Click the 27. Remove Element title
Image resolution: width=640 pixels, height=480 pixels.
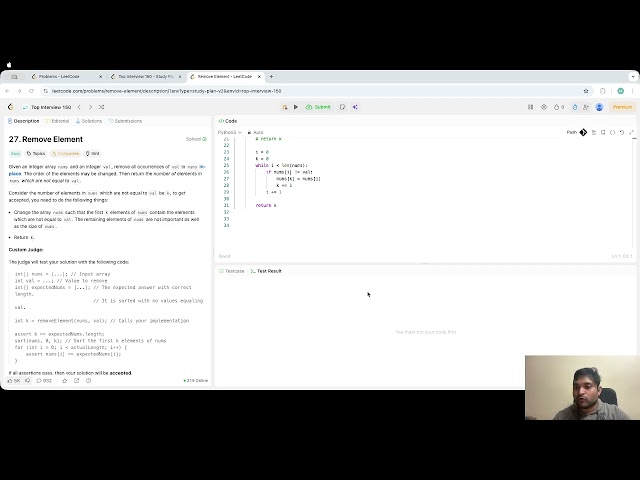click(x=46, y=139)
